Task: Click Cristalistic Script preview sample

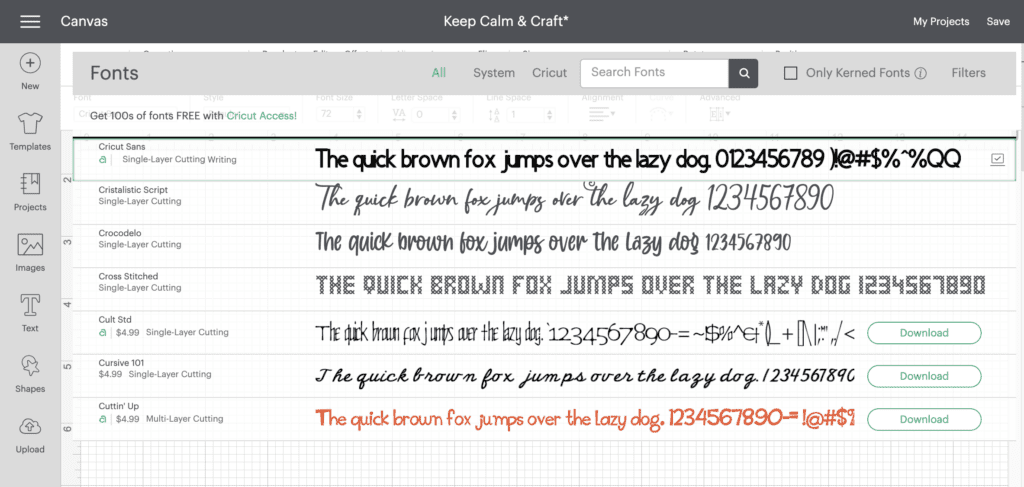Action: 575,198
